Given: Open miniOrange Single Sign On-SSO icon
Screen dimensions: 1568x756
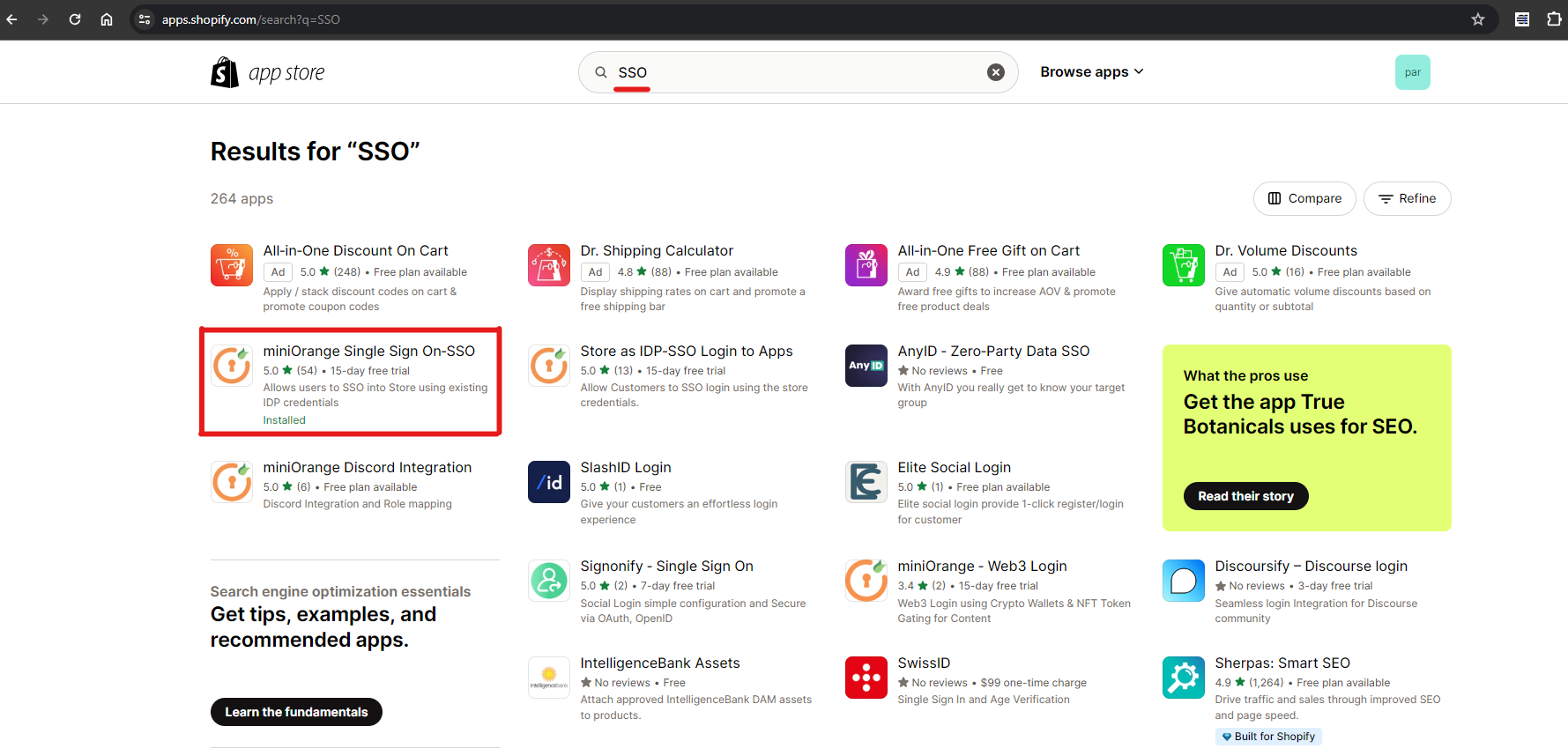Looking at the screenshot, I should click(232, 366).
